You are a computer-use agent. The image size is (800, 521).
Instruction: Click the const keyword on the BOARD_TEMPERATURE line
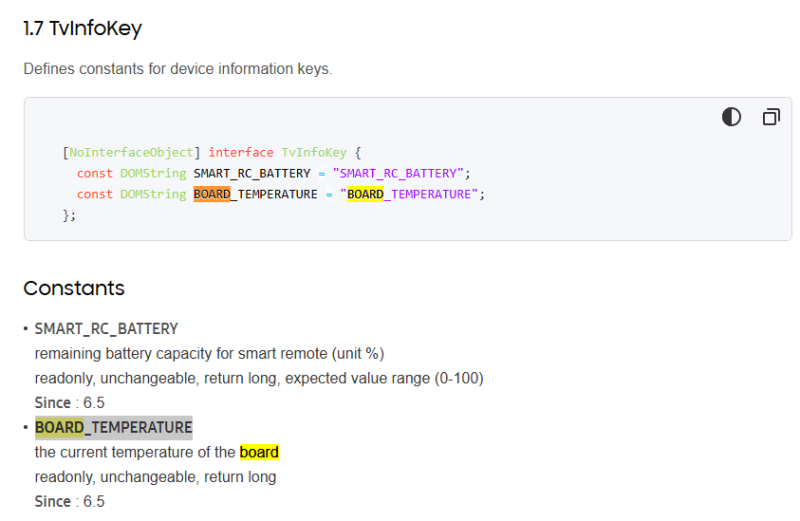tap(95, 194)
